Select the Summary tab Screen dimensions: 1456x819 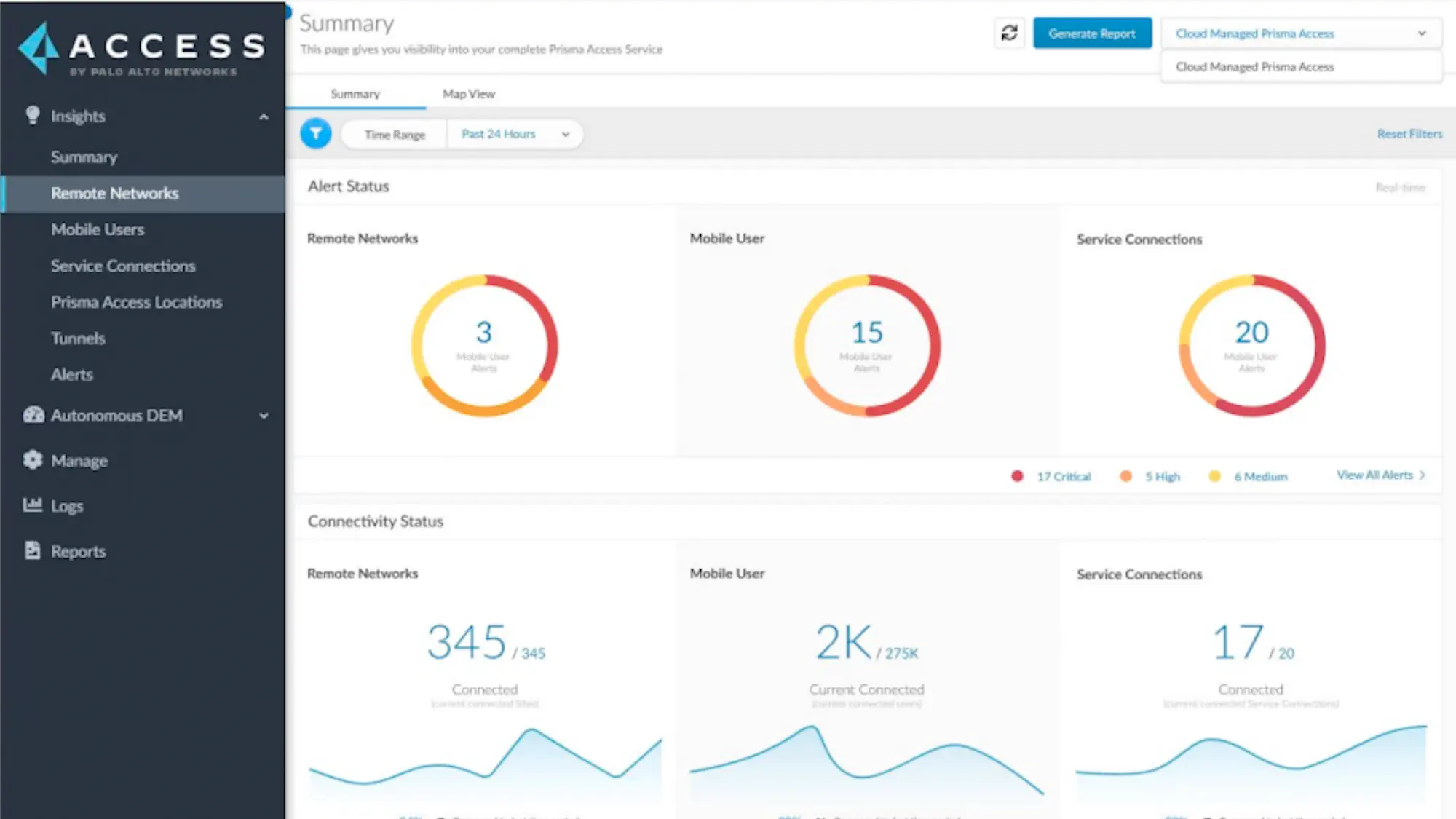(x=355, y=94)
